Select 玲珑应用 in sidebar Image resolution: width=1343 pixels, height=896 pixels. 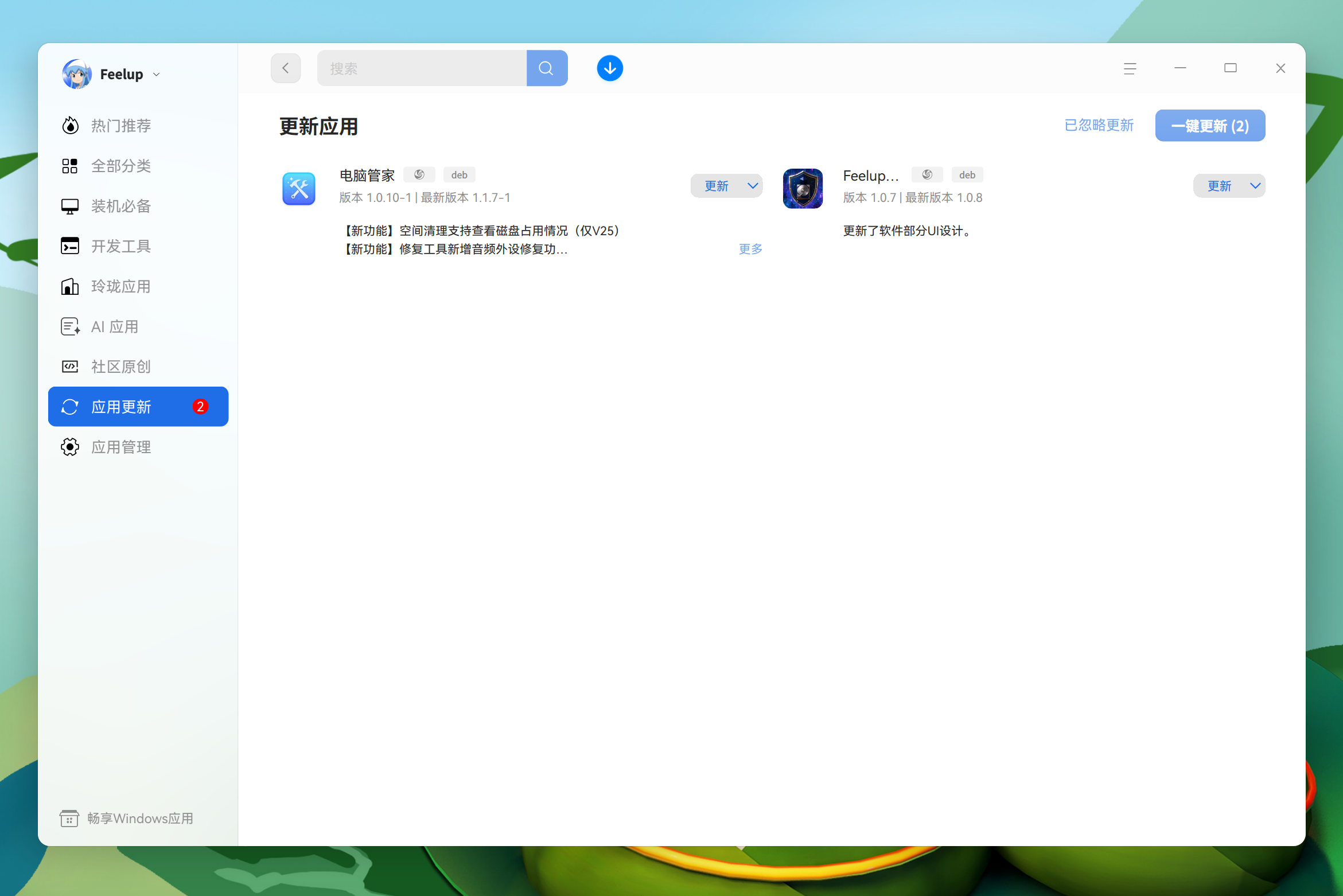point(138,286)
